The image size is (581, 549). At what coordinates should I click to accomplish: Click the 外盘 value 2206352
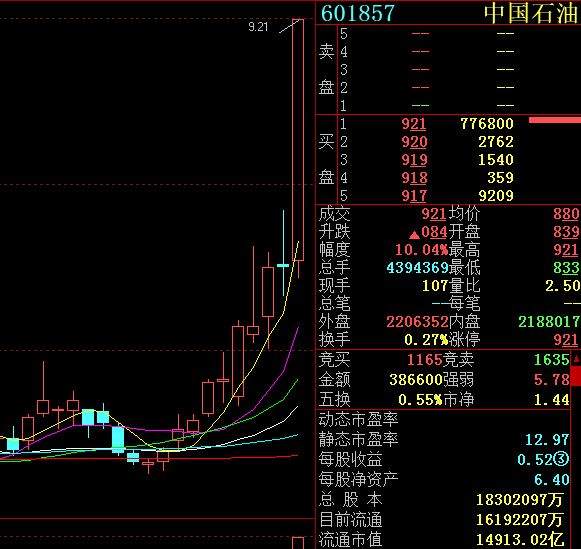click(417, 322)
